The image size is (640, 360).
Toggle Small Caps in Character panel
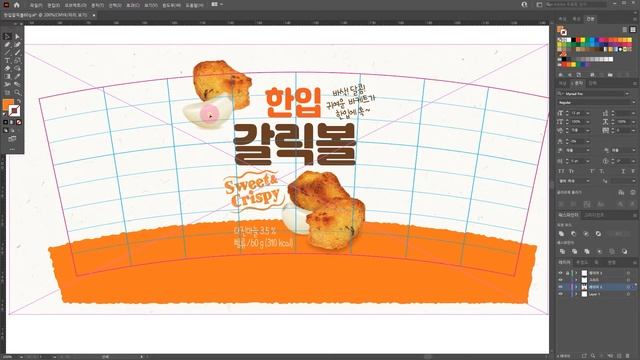pos(572,171)
